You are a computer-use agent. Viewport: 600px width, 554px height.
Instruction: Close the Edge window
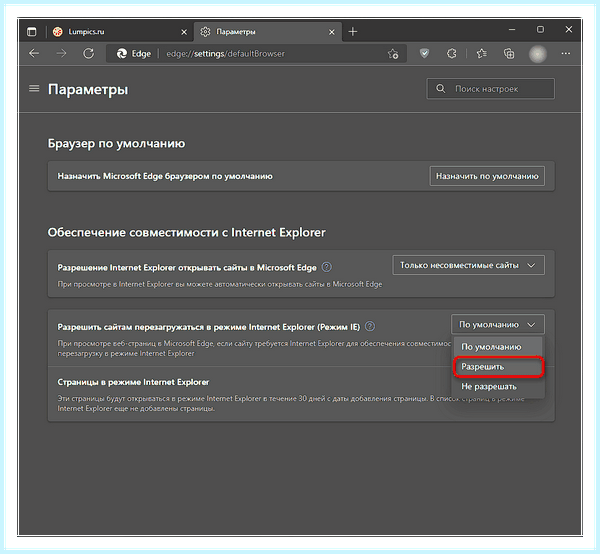click(569, 29)
